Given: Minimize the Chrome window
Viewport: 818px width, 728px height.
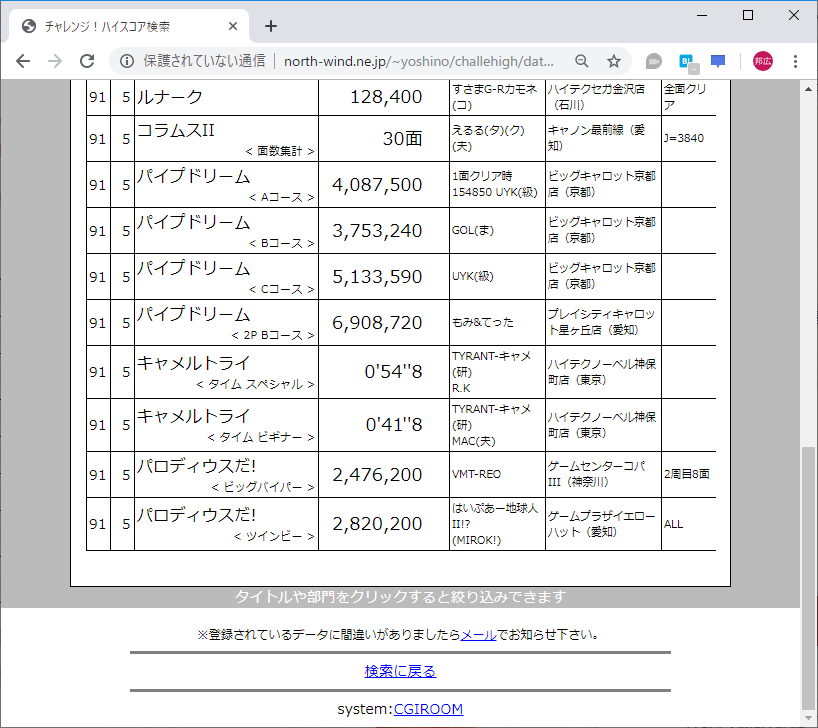Looking at the screenshot, I should click(x=702, y=16).
